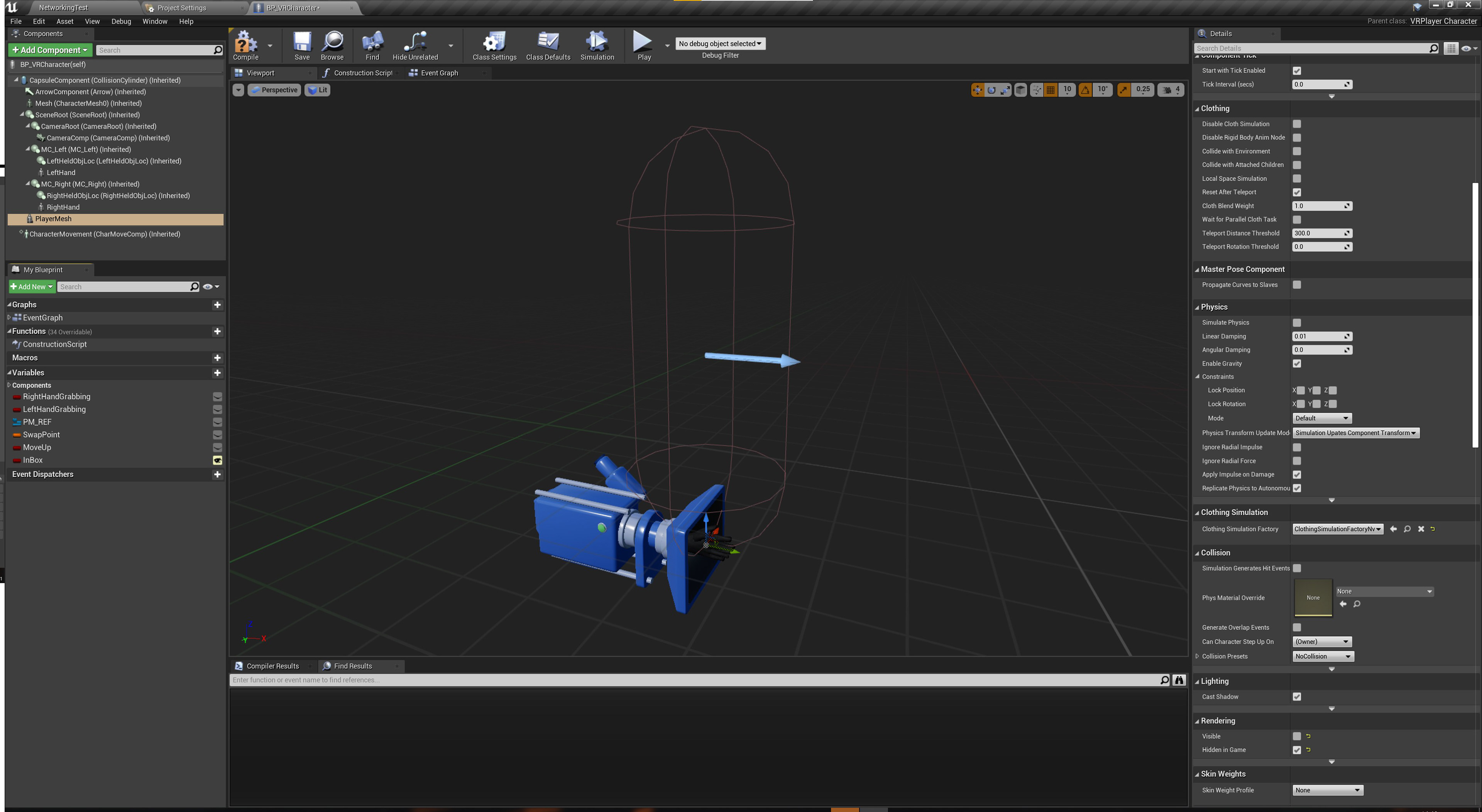Screen dimensions: 1482x812
Task: Click the Teleport Distance Threshold value slider
Action: click(1321, 233)
